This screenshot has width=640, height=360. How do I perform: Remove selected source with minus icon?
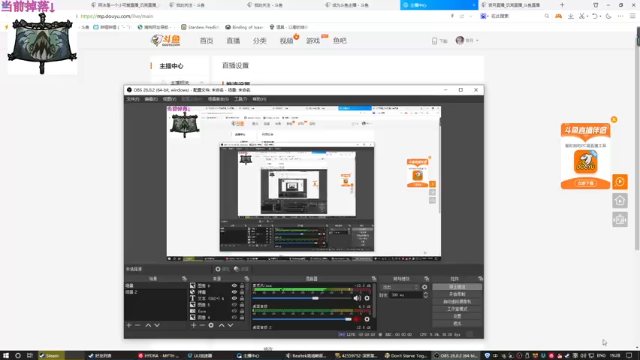coord(202,325)
